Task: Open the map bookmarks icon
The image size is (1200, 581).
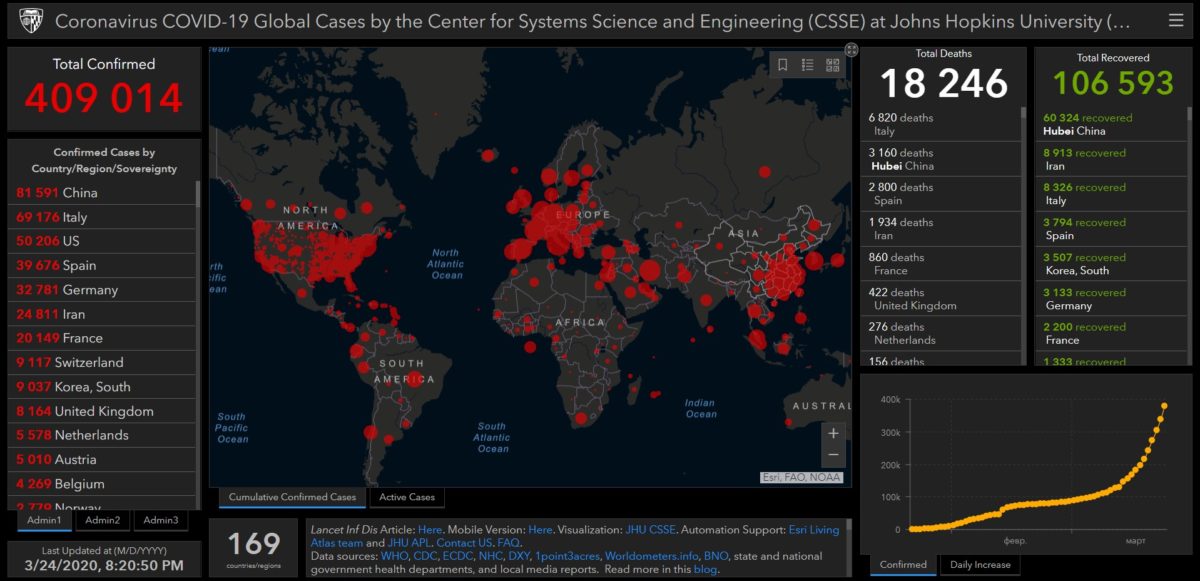Action: pos(783,65)
